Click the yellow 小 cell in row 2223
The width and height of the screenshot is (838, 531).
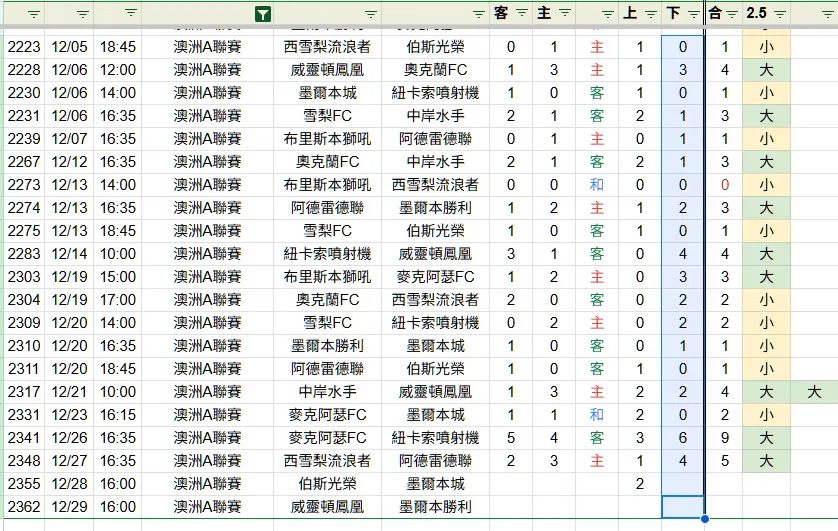765,47
